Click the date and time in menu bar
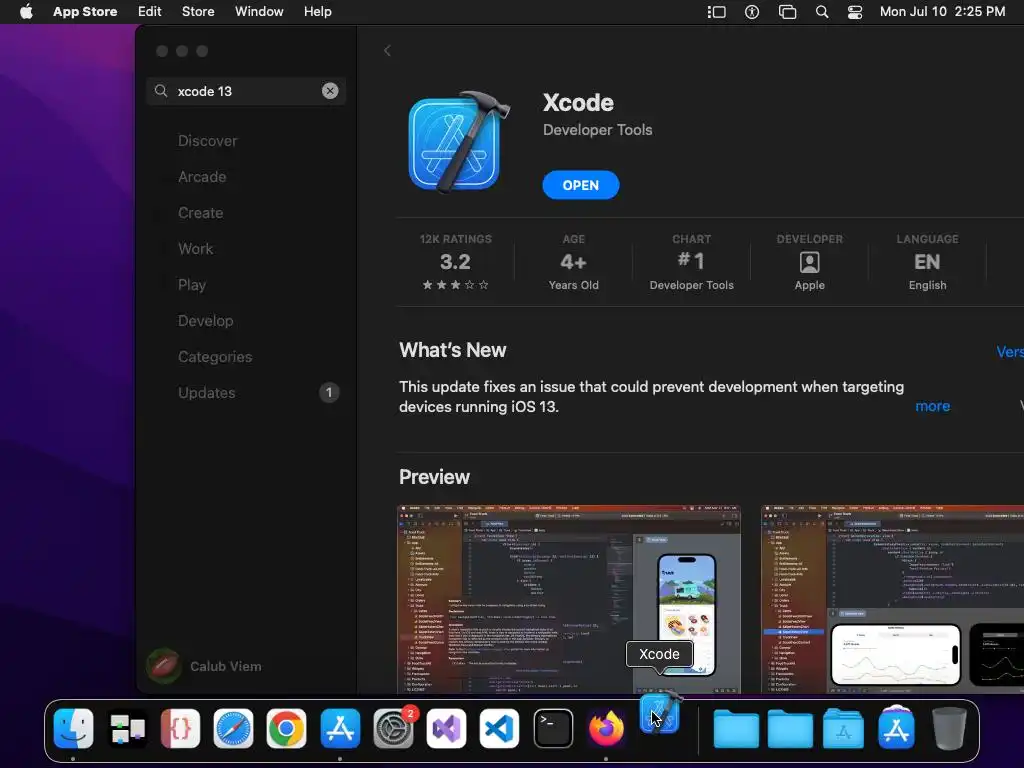 (x=942, y=11)
